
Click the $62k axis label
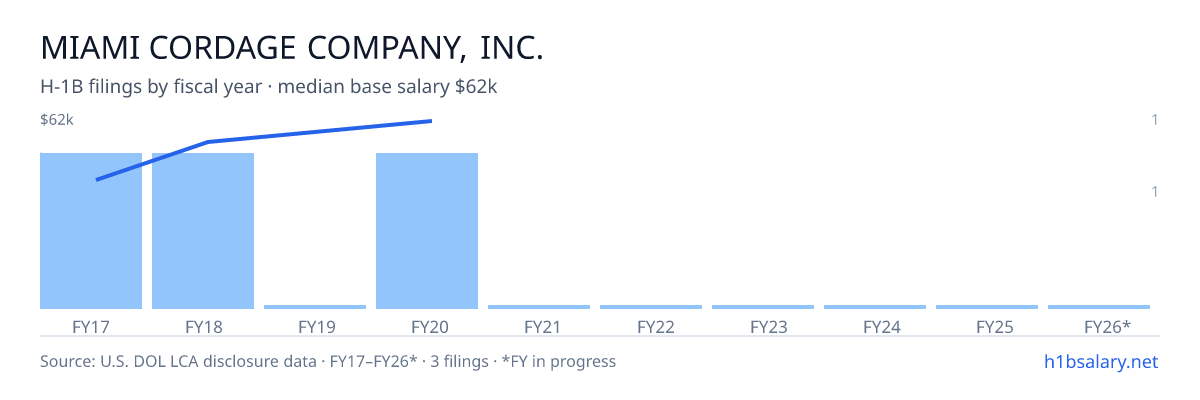click(x=57, y=120)
